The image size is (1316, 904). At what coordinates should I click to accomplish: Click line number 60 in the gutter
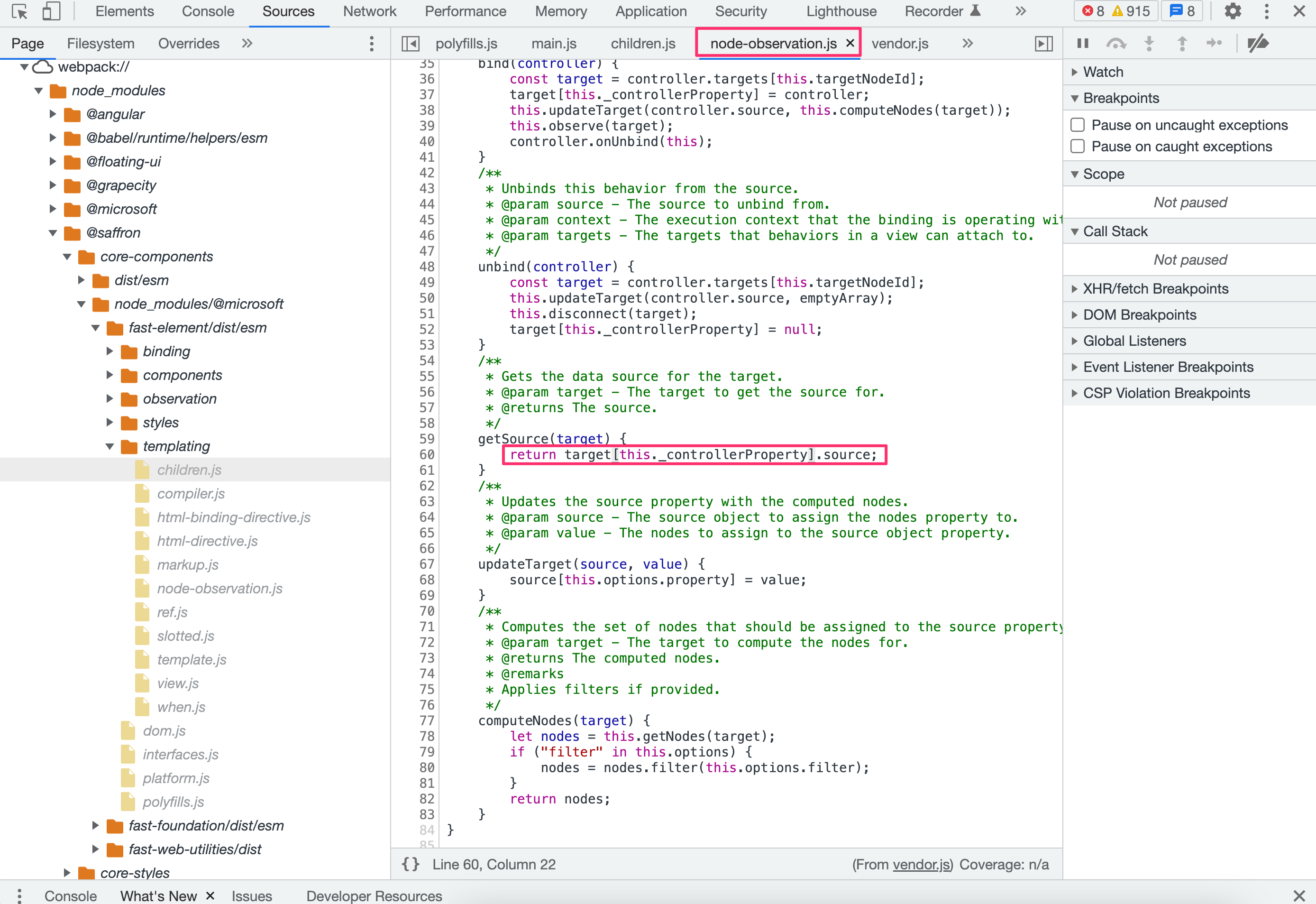coord(426,454)
